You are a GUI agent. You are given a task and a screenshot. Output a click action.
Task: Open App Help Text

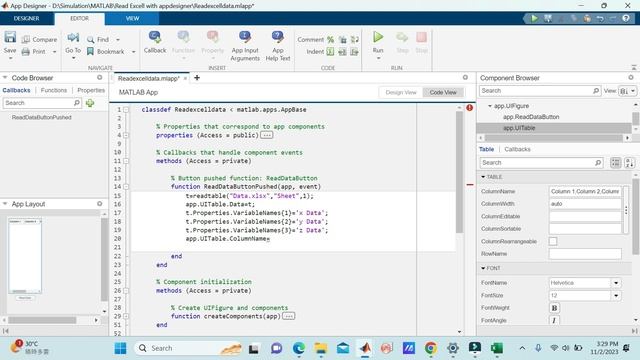pos(278,46)
